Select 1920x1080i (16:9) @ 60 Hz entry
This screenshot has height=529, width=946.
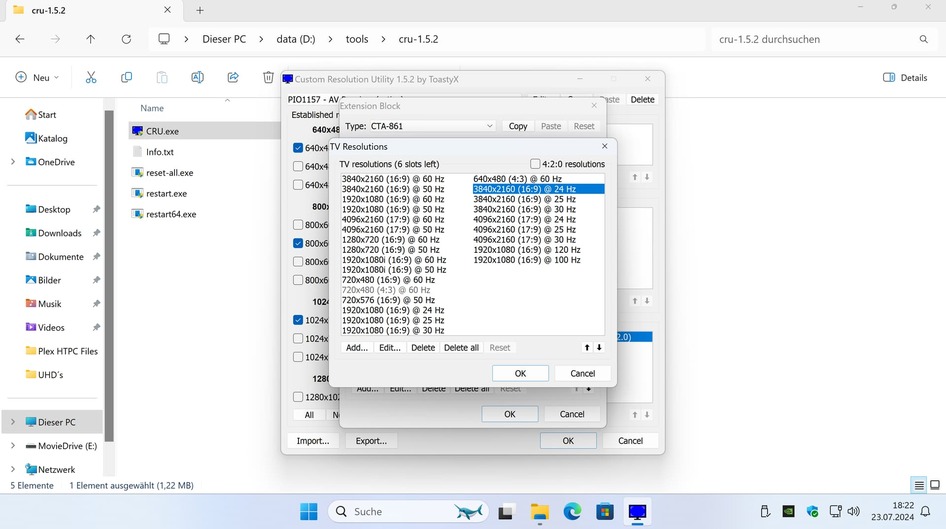coord(394,260)
